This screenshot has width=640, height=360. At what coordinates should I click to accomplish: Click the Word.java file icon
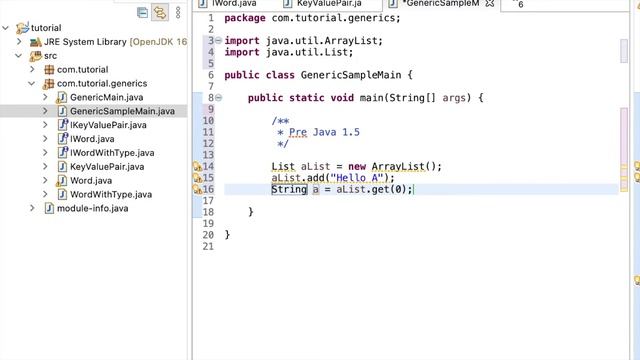[x=62, y=181]
